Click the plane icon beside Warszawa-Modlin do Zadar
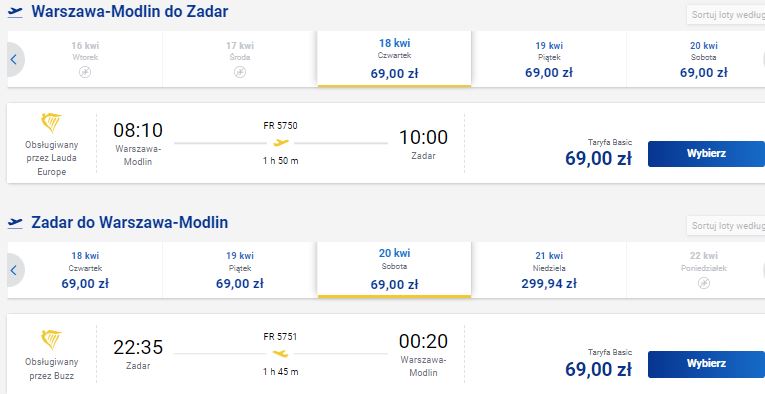This screenshot has height=394, width=765. (x=15, y=12)
